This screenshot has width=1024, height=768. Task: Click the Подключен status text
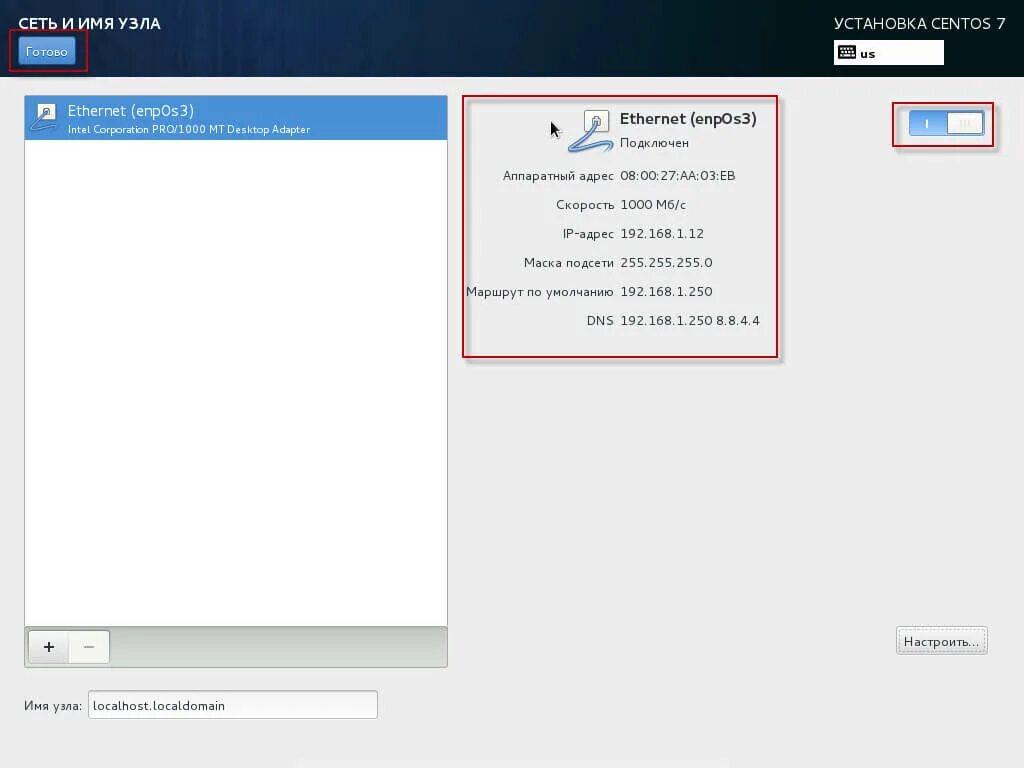click(x=654, y=143)
